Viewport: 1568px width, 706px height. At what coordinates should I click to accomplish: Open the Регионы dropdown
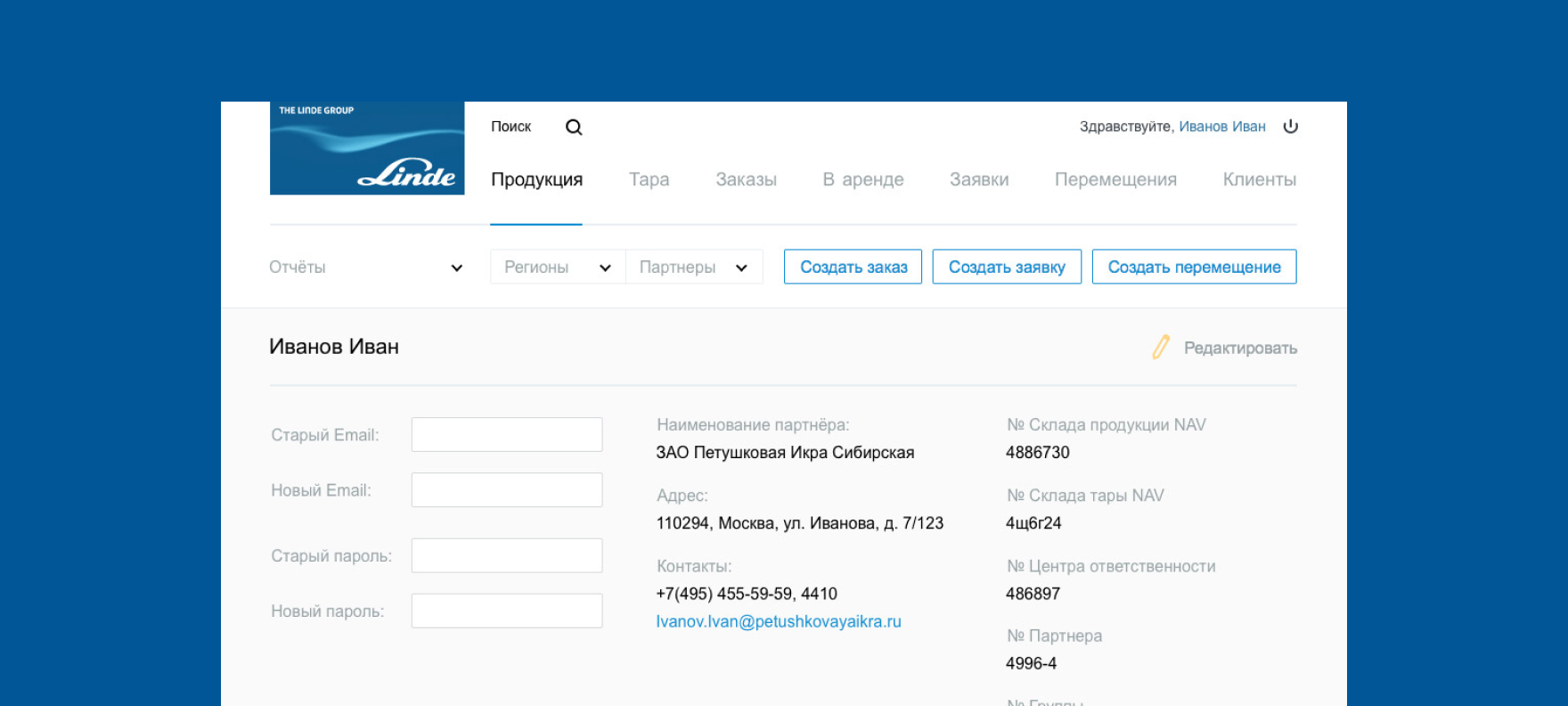558,267
